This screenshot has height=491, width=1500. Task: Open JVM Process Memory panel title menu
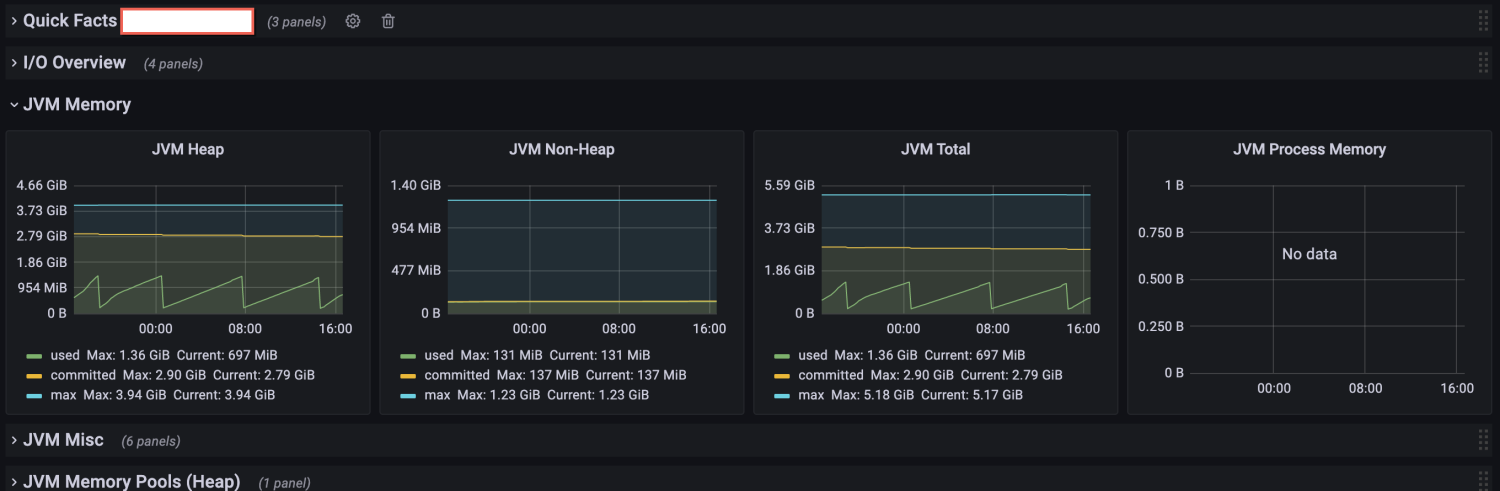(1309, 149)
